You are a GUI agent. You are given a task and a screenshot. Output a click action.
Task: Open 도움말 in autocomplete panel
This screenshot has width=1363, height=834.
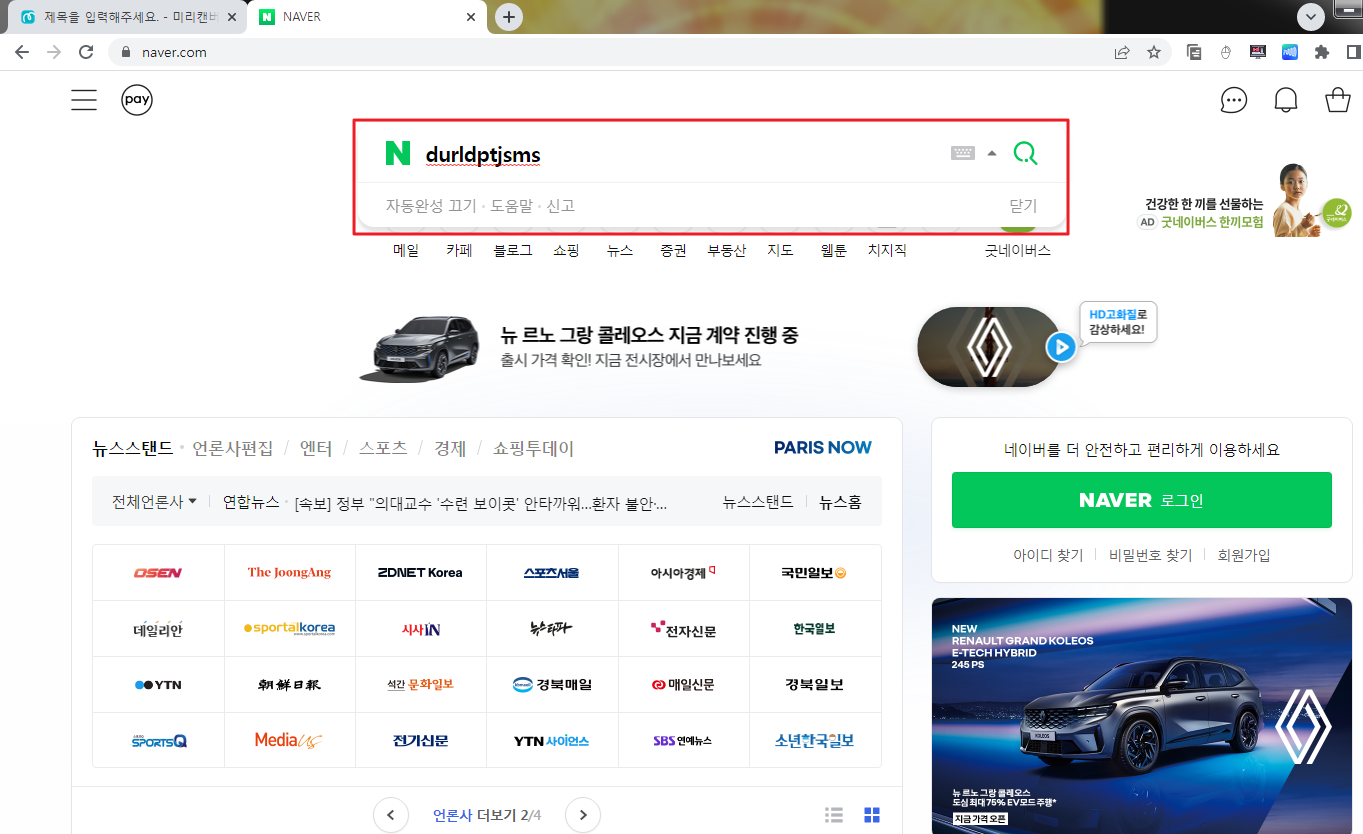(511, 206)
